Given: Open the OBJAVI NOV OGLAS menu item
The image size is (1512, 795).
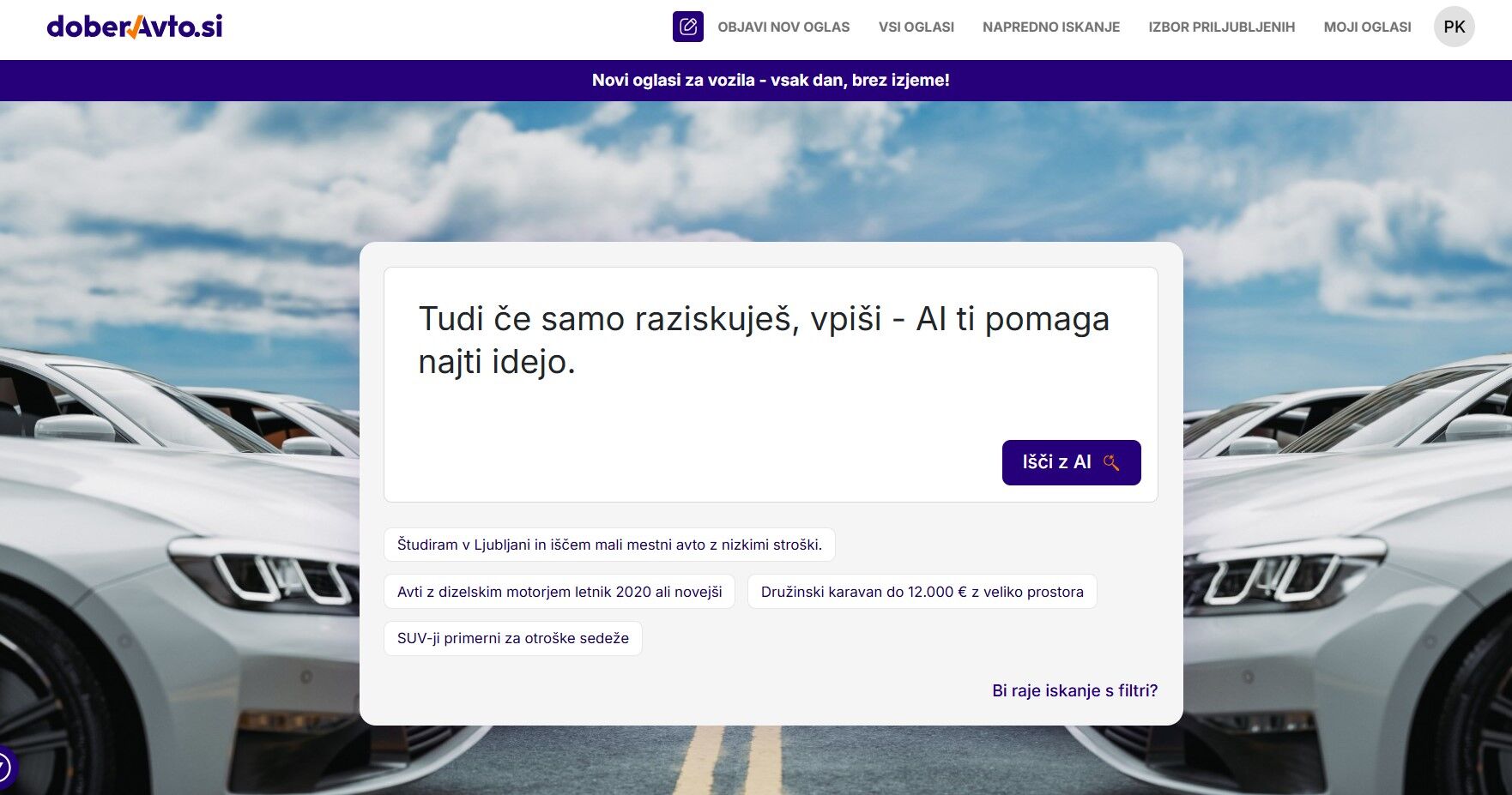Looking at the screenshot, I should [x=783, y=27].
